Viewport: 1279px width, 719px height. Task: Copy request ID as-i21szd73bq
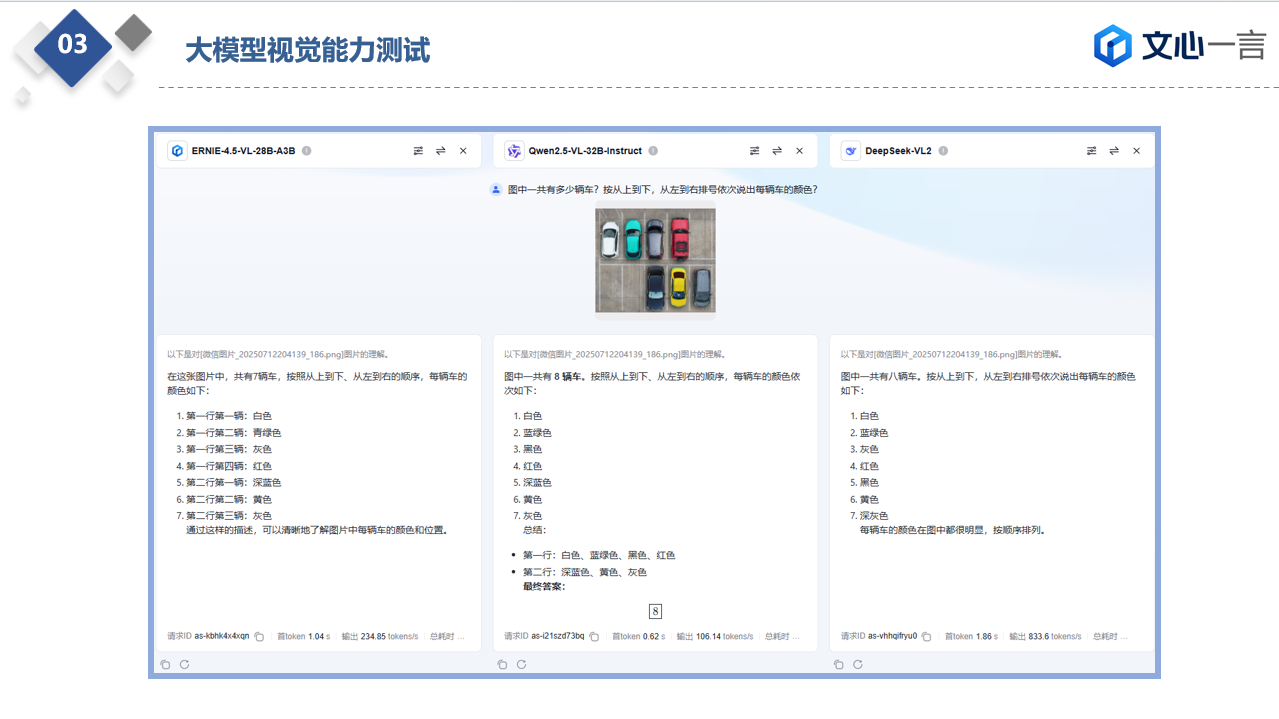pyautogui.click(x=594, y=636)
